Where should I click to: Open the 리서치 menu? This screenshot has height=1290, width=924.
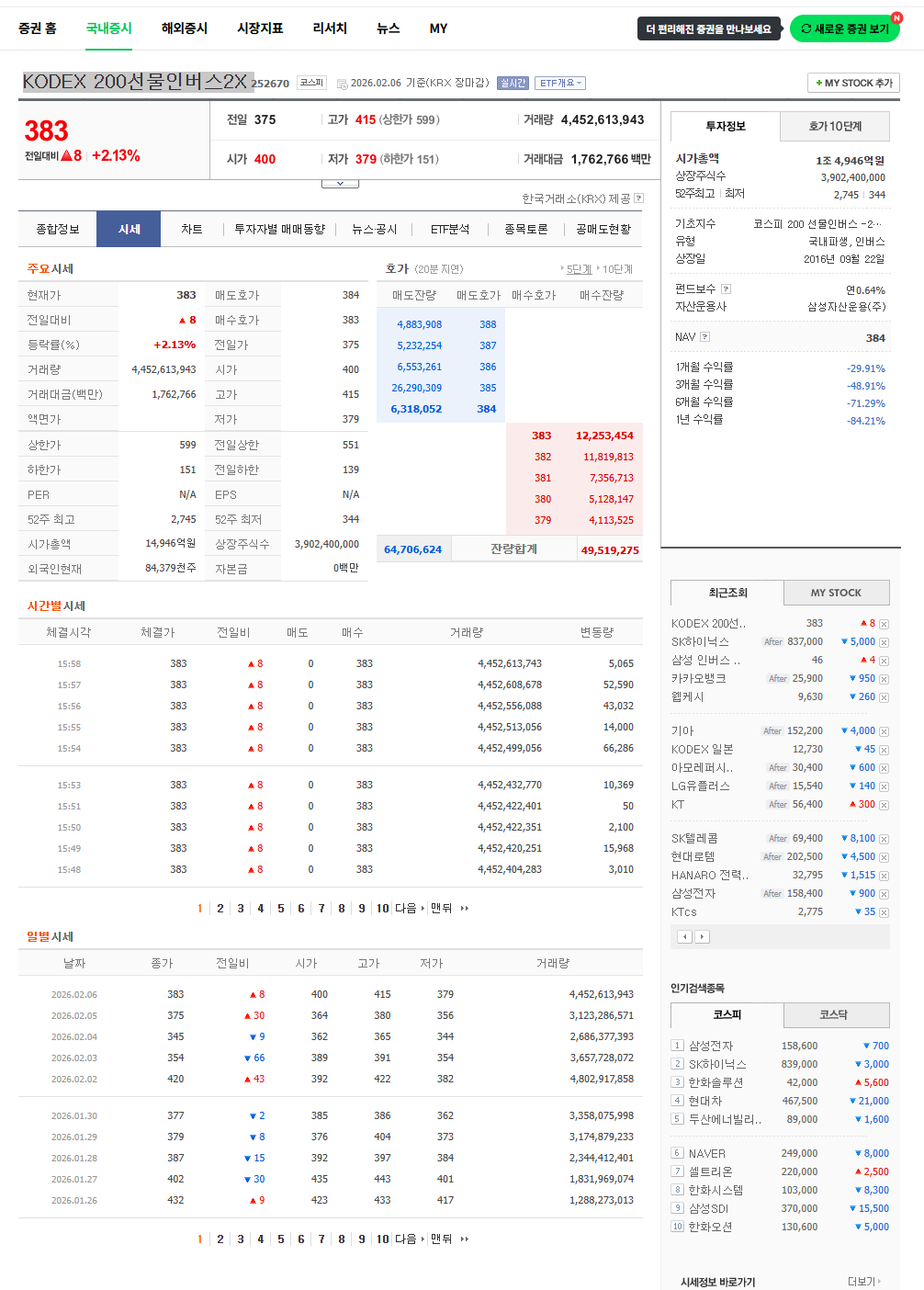[x=330, y=28]
